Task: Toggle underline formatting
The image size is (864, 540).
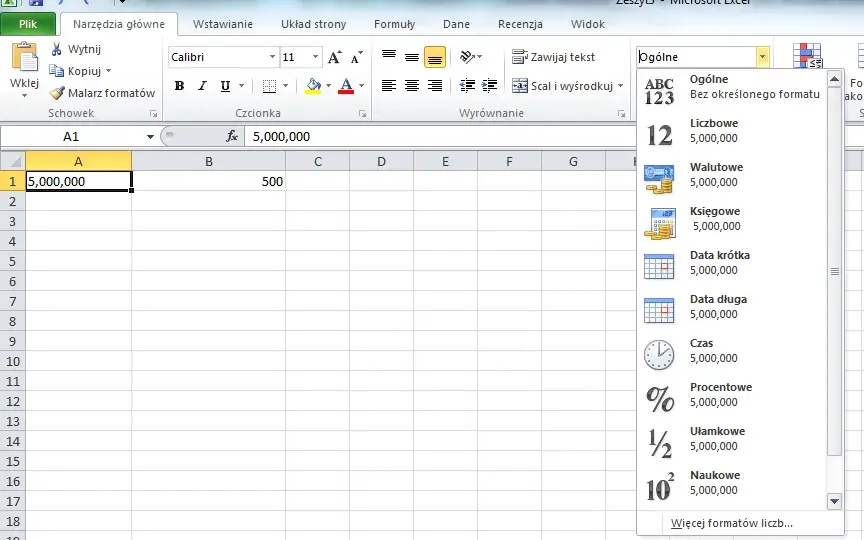Action: [225, 86]
